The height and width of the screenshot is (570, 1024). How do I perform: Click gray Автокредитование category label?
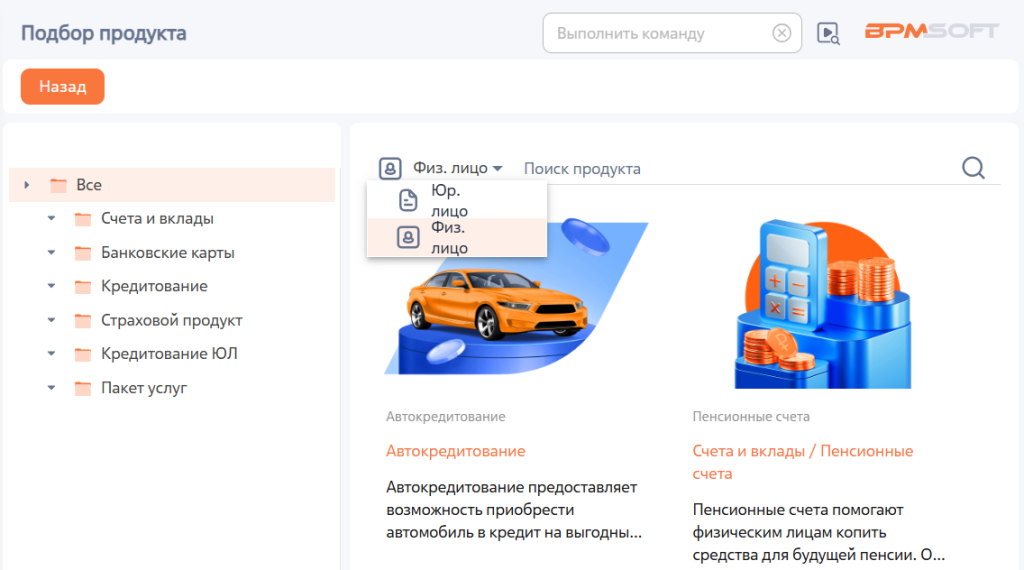point(445,417)
